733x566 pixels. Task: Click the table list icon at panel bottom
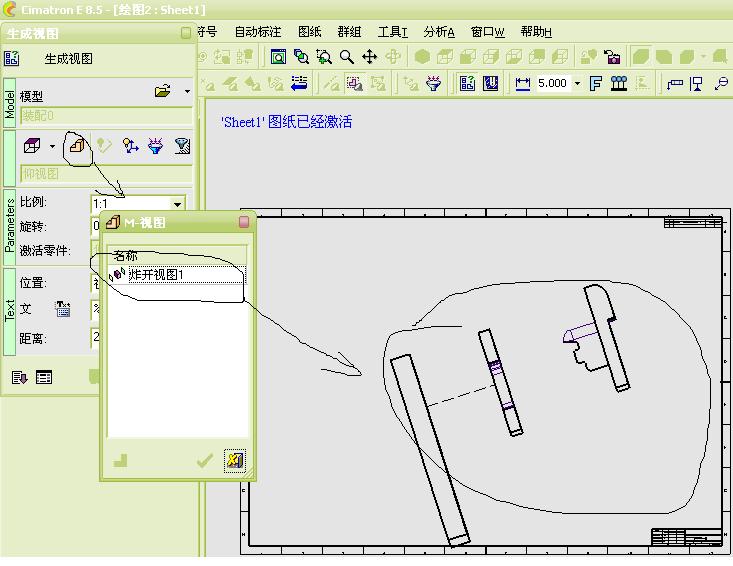44,377
